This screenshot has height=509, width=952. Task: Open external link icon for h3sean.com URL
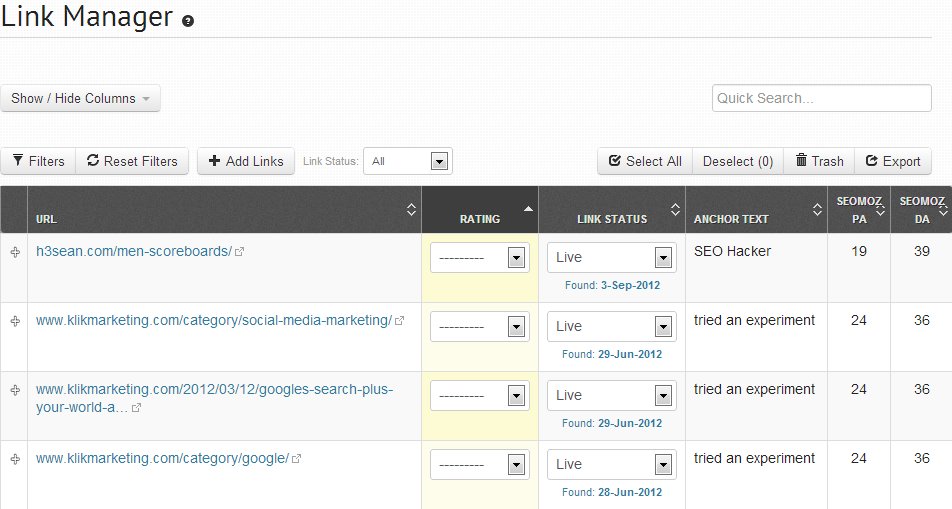(x=239, y=251)
